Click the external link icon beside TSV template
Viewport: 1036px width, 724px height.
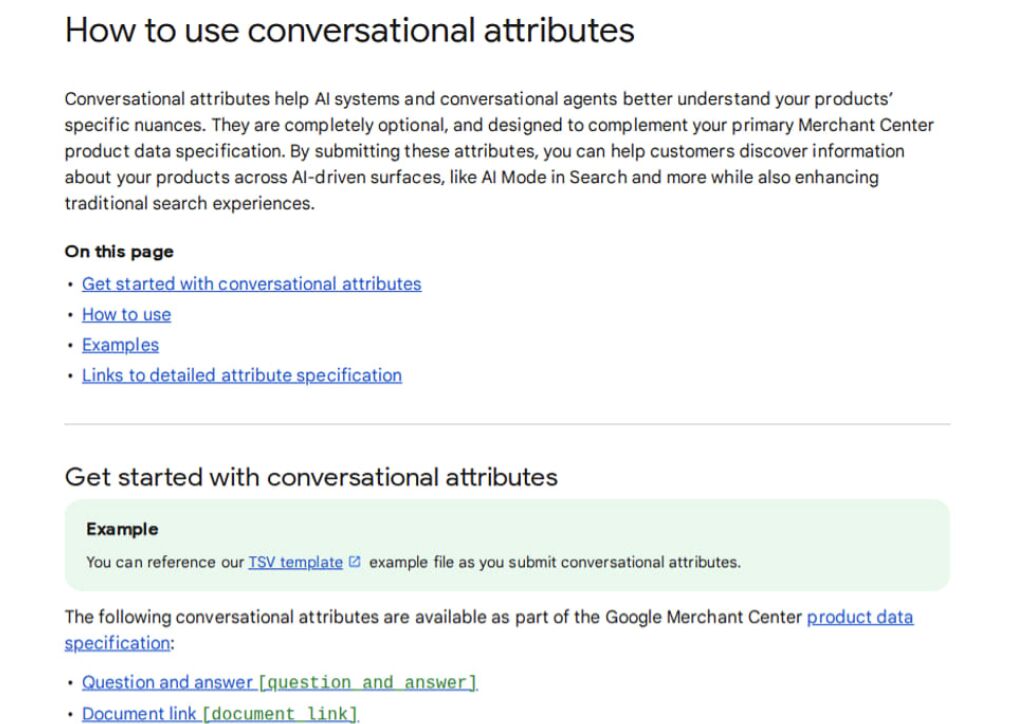click(355, 561)
